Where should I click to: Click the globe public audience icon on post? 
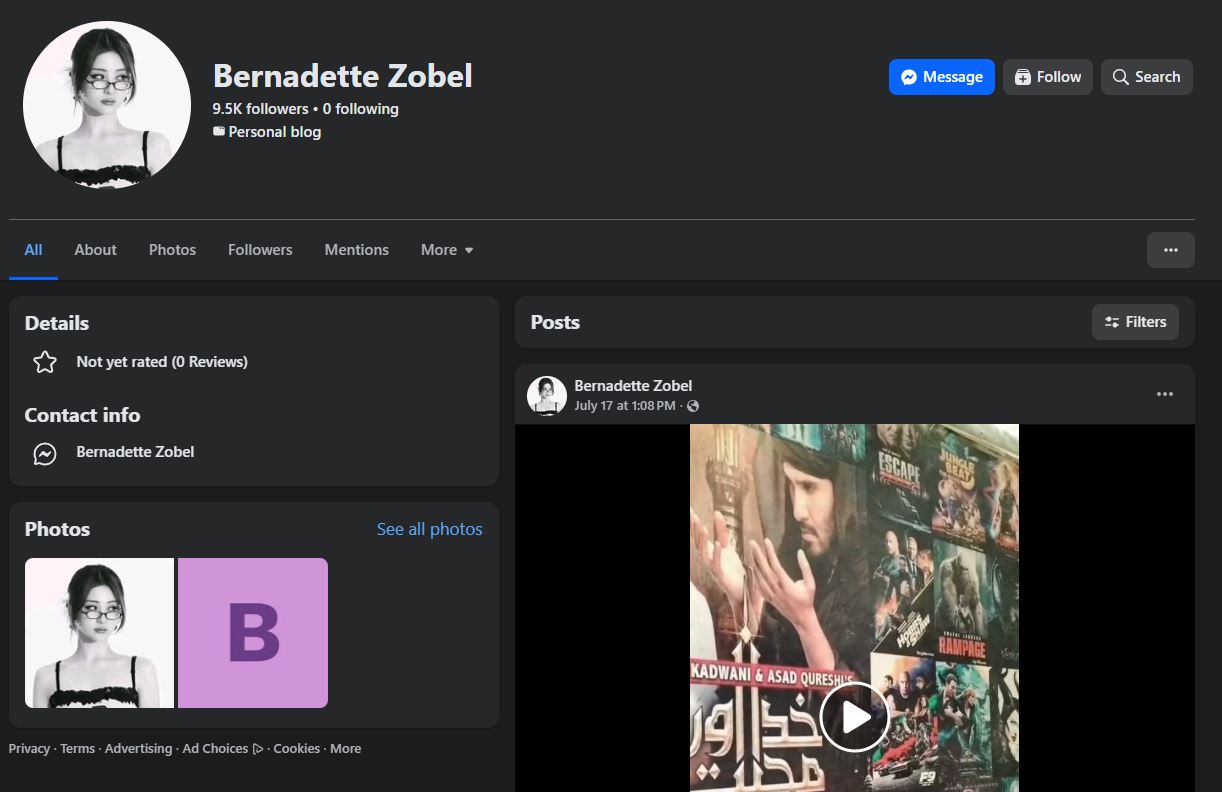[x=693, y=406]
